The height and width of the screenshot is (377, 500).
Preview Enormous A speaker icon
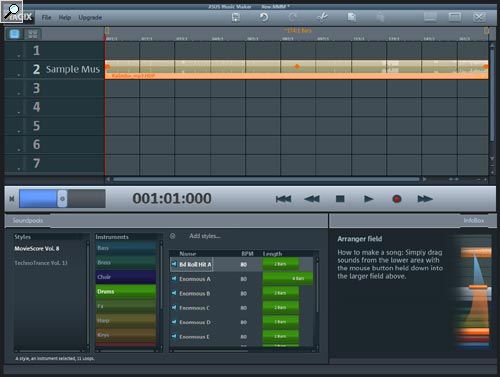[x=174, y=279]
